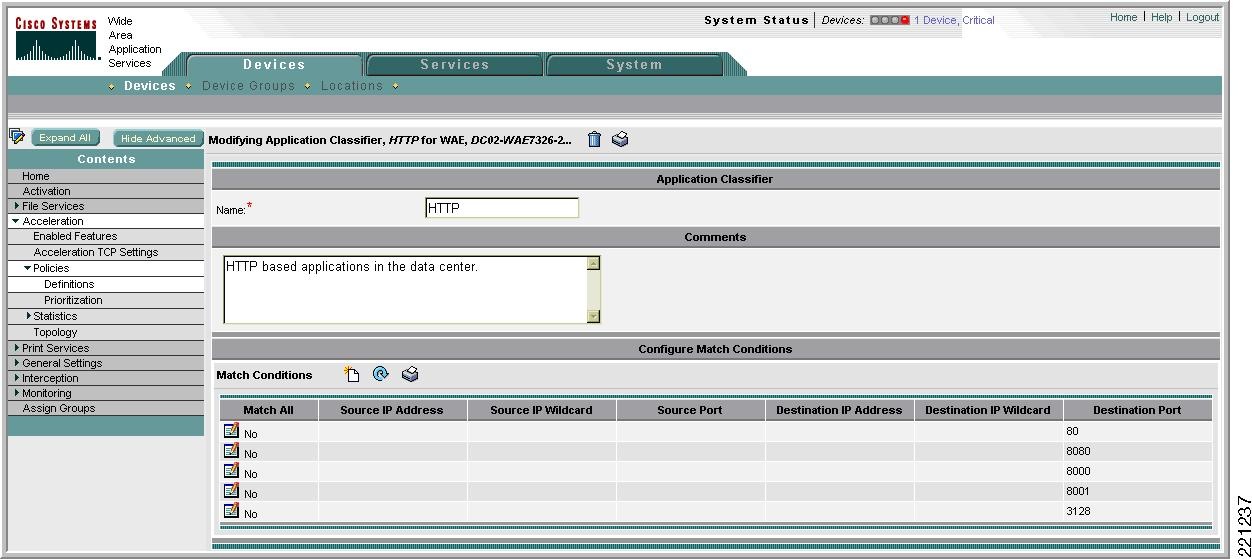Image resolution: width=1252 pixels, height=559 pixels.
Task: Collapse the Acceleration section
Action: tap(16, 221)
